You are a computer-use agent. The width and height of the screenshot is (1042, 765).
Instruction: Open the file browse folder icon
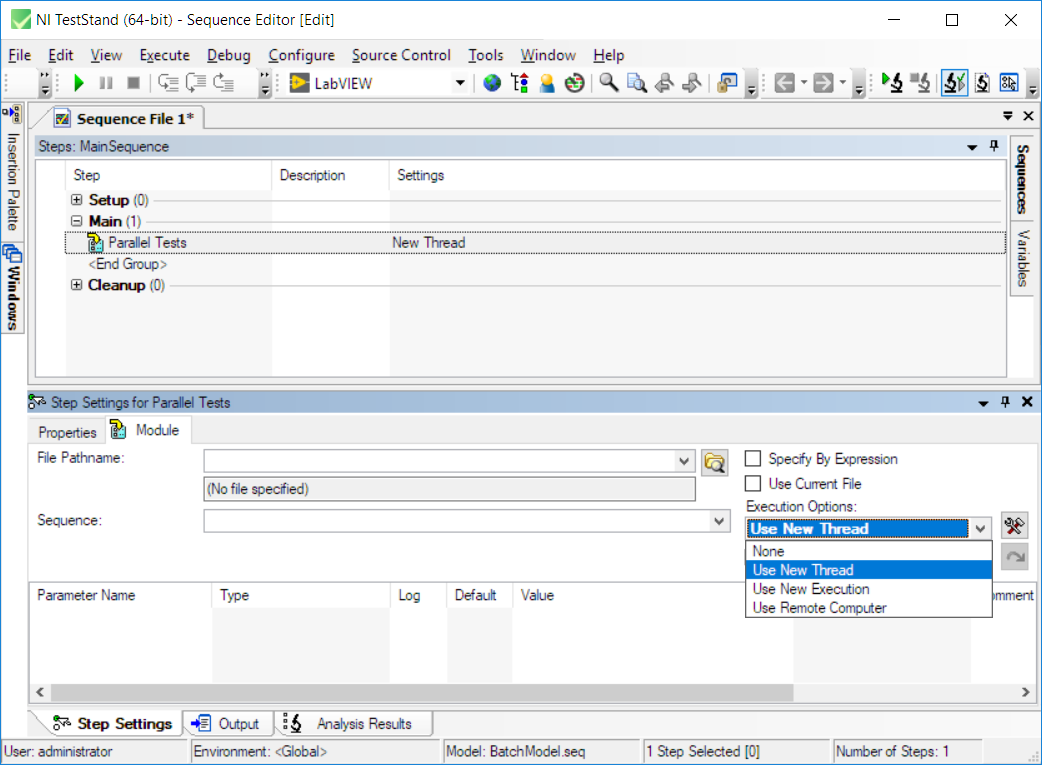pyautogui.click(x=714, y=462)
